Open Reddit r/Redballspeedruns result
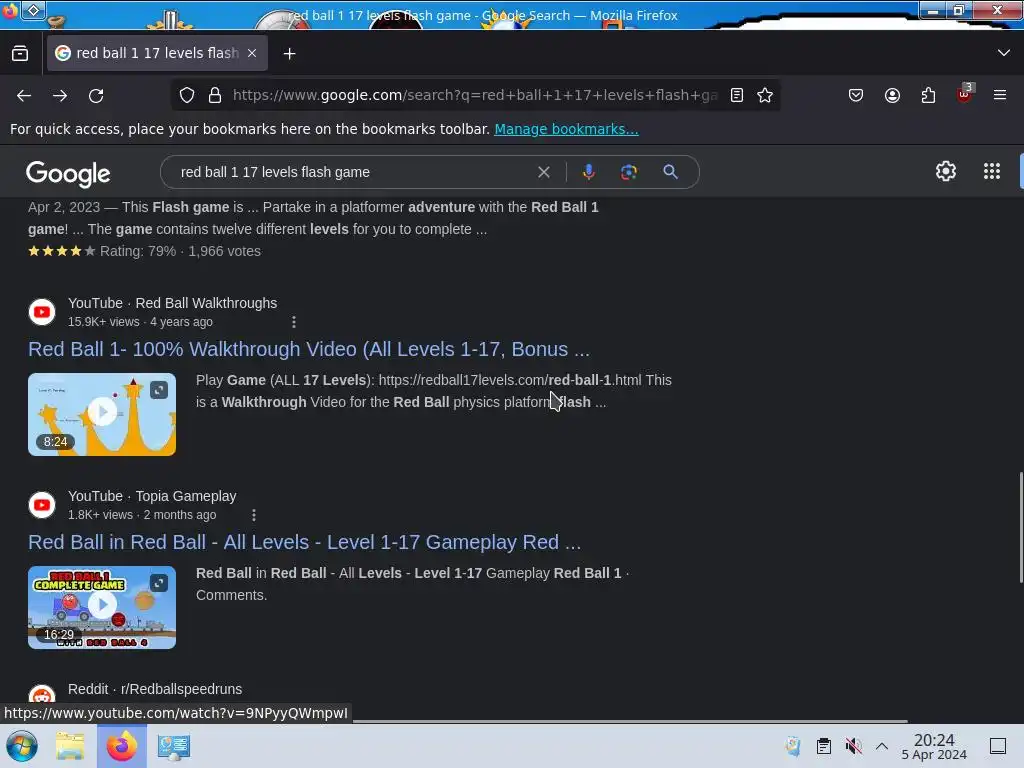This screenshot has width=1024, height=768. pos(155,689)
